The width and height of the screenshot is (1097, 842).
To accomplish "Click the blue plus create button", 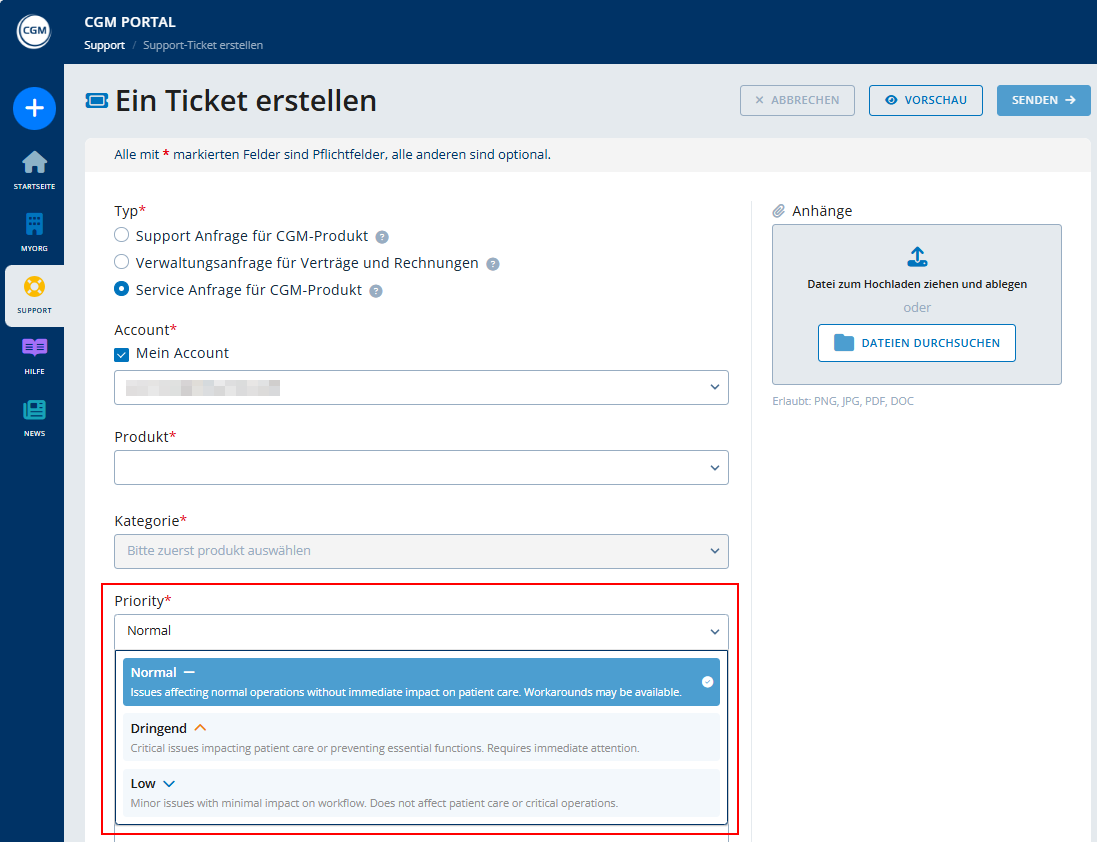I will 34,108.
